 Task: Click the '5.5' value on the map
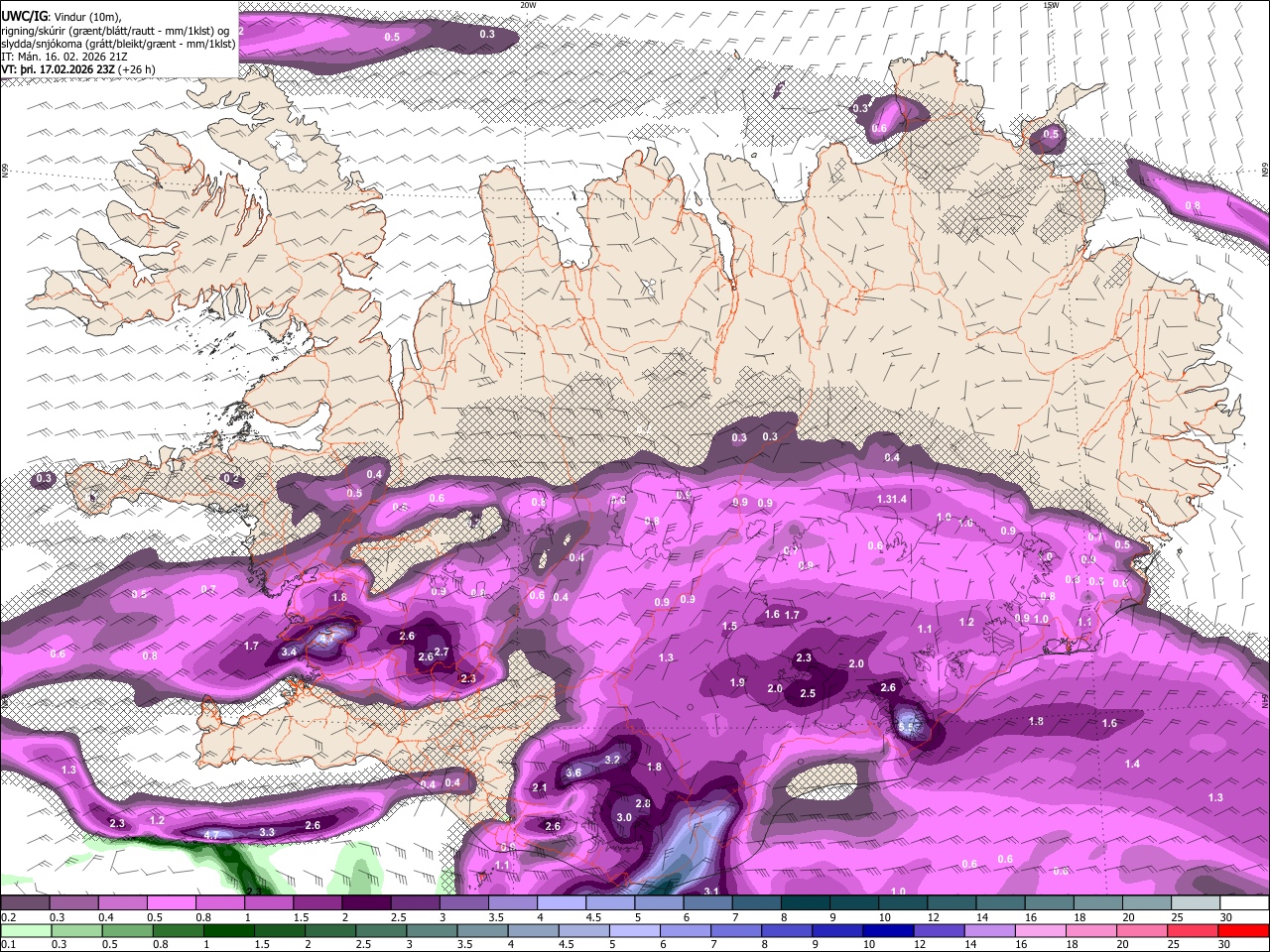907,727
